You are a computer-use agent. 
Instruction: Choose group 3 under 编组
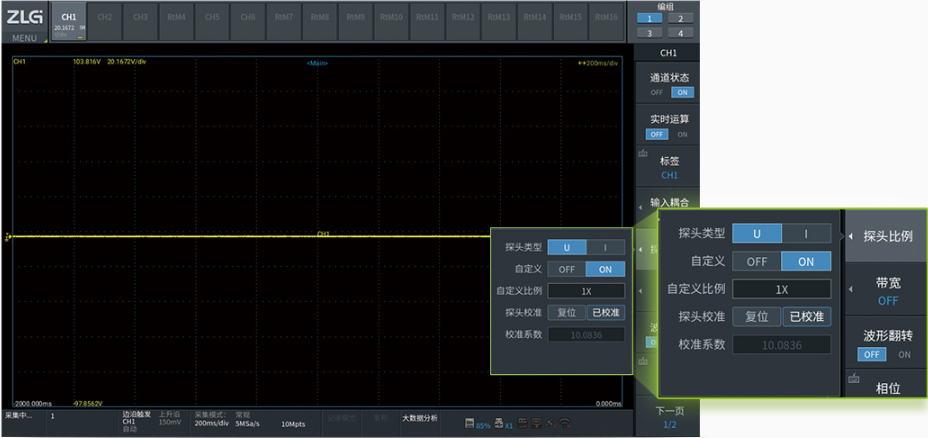[650, 33]
